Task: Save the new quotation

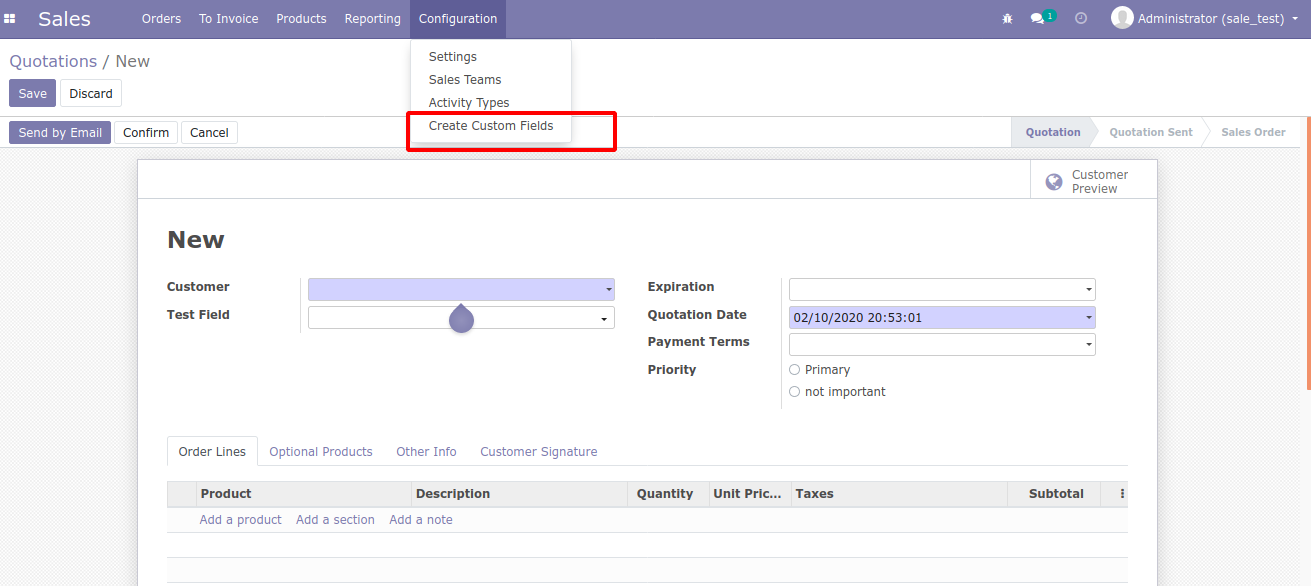Action: [32, 93]
